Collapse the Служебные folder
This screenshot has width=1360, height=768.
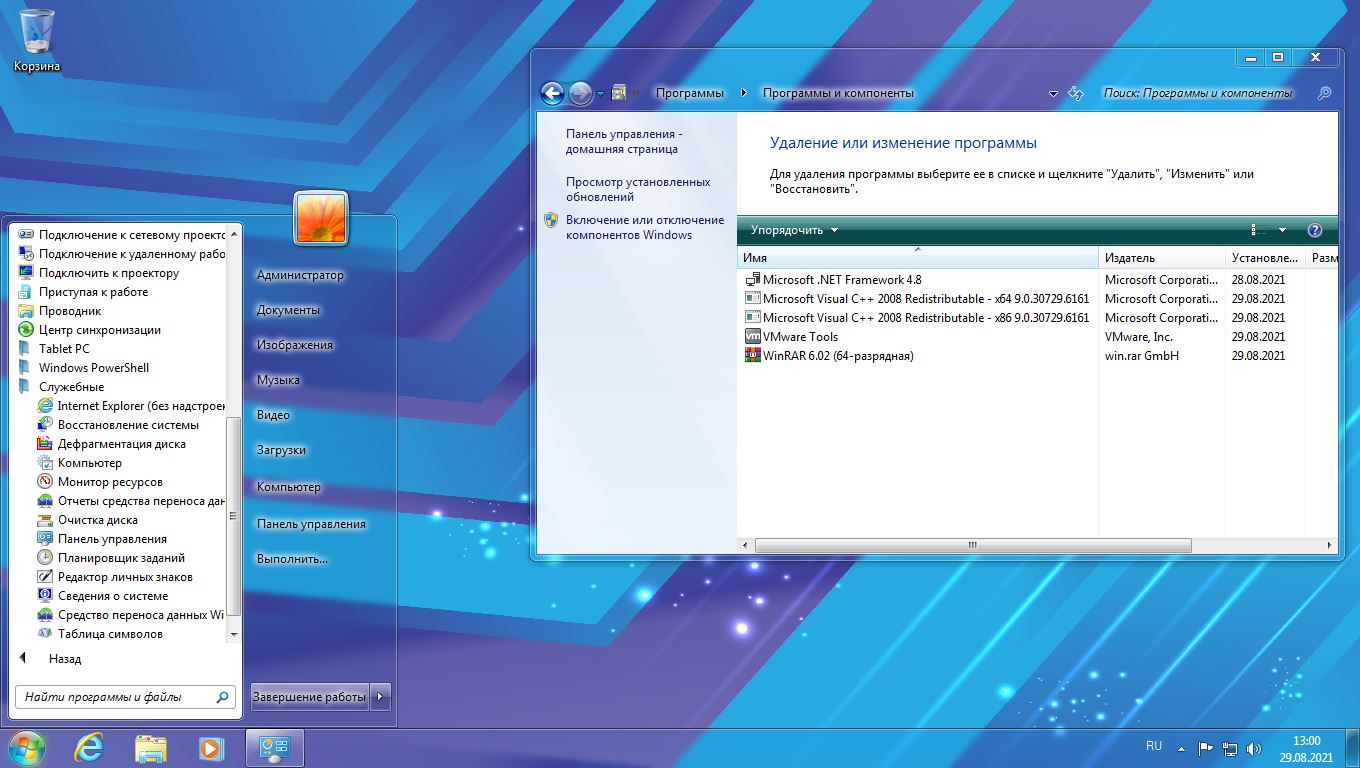click(x=61, y=387)
